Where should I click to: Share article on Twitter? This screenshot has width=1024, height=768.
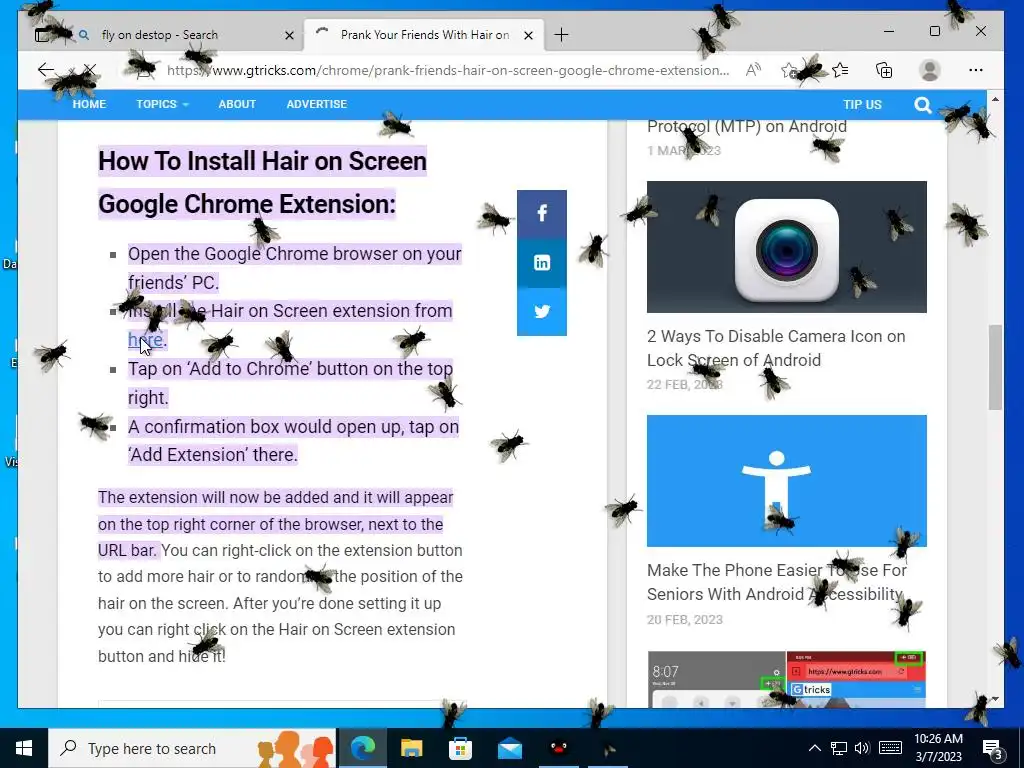click(541, 312)
